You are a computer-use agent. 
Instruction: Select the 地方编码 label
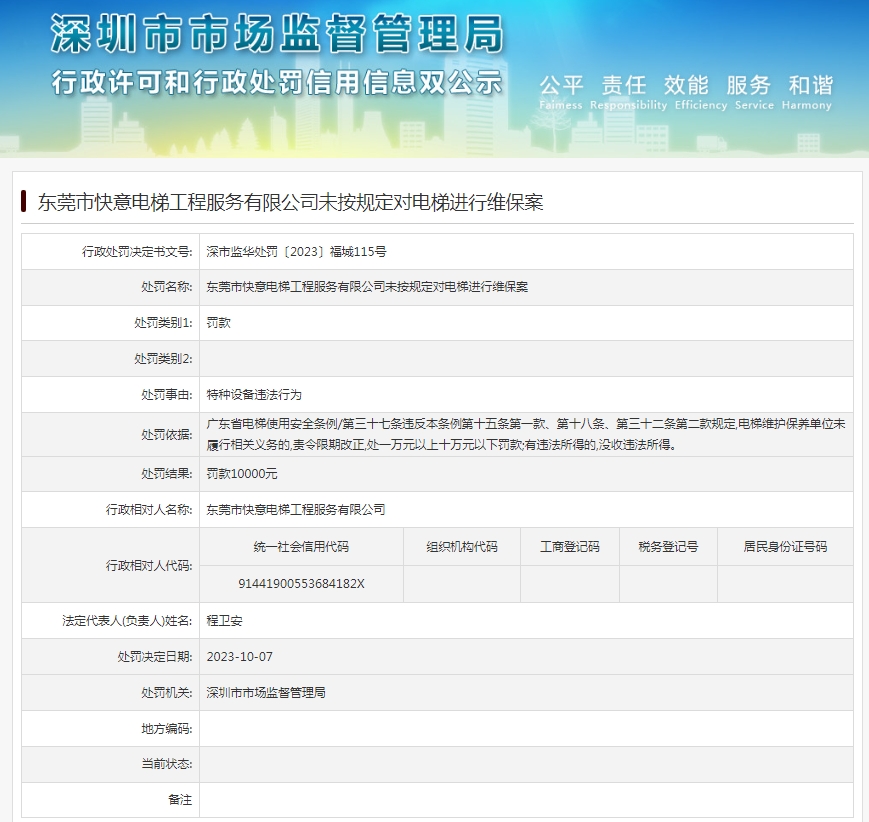click(167, 729)
